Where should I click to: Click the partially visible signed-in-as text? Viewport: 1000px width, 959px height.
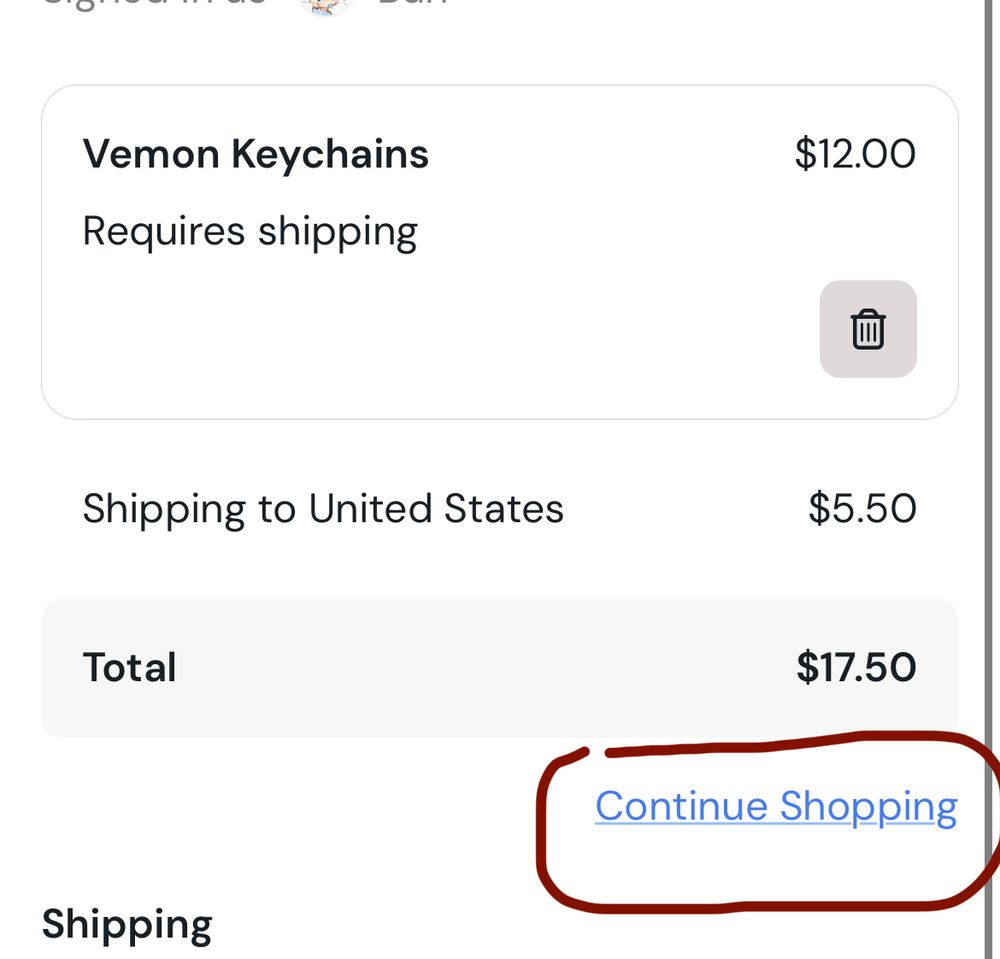(153, 3)
